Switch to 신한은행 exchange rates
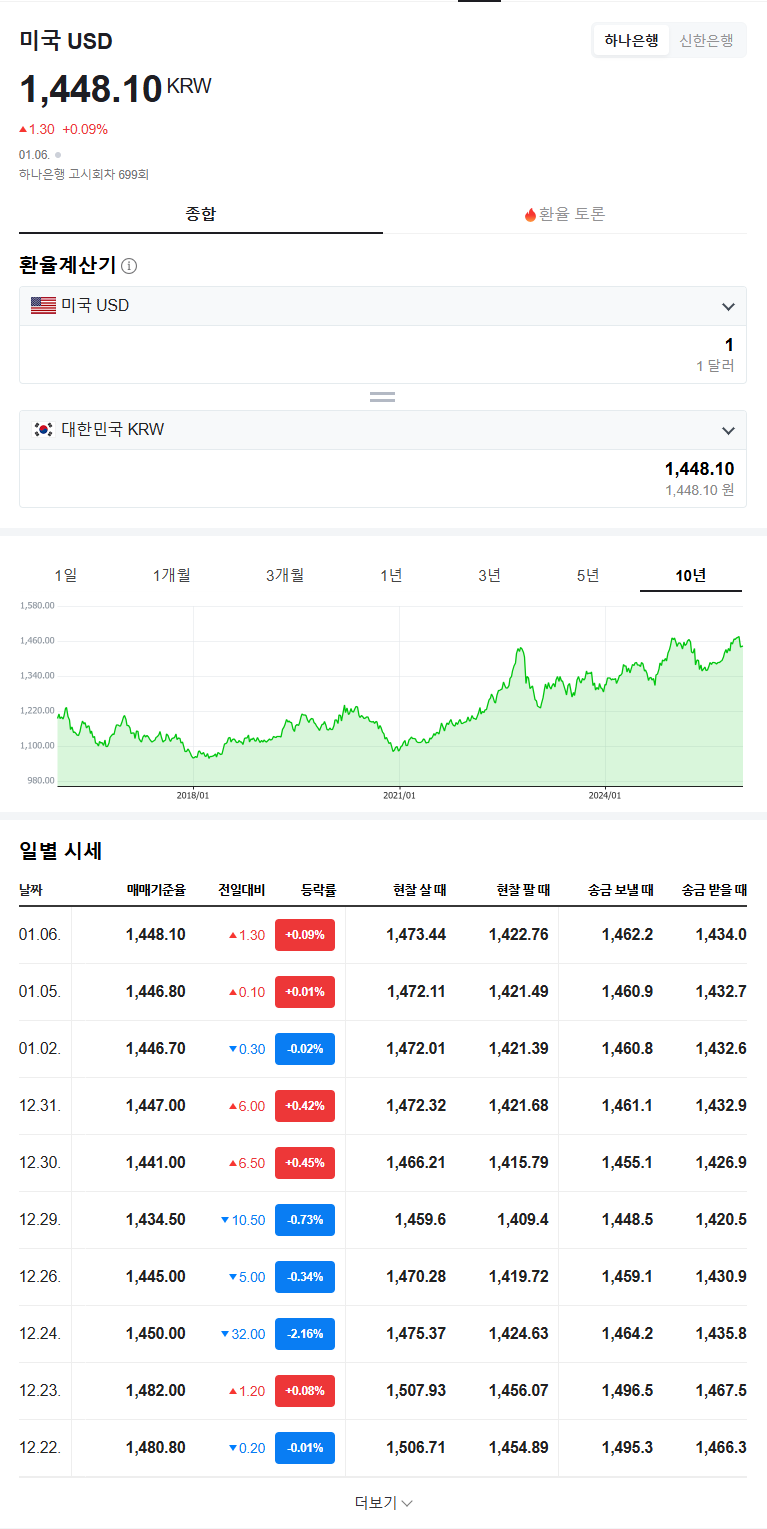767x1529 pixels. point(707,40)
